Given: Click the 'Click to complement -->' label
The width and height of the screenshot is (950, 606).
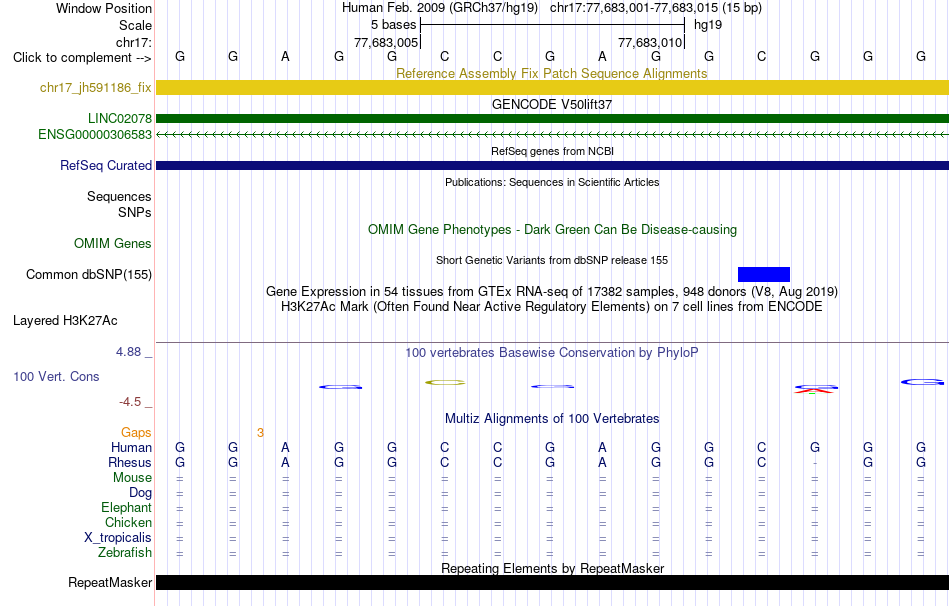Looking at the screenshot, I should pos(82,58).
